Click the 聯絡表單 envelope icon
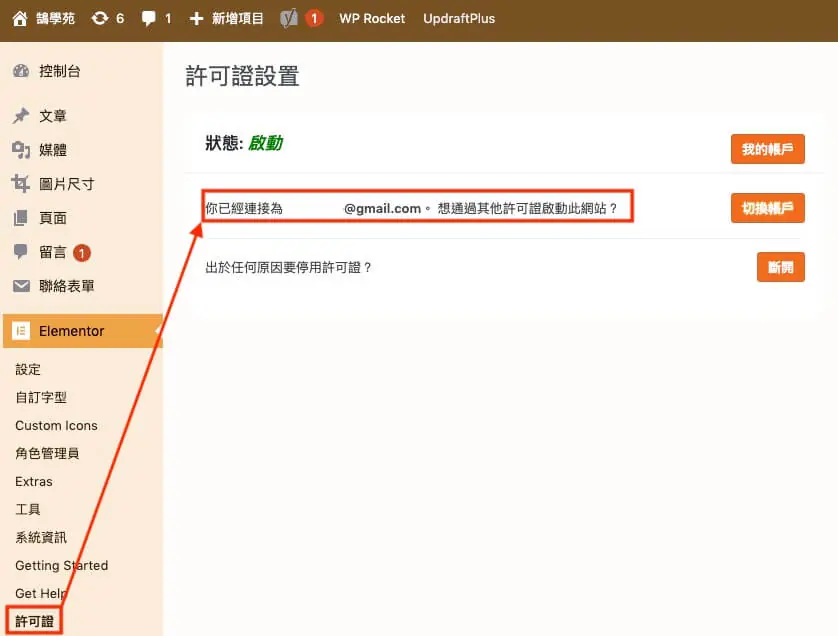838x636 pixels. pos(21,286)
